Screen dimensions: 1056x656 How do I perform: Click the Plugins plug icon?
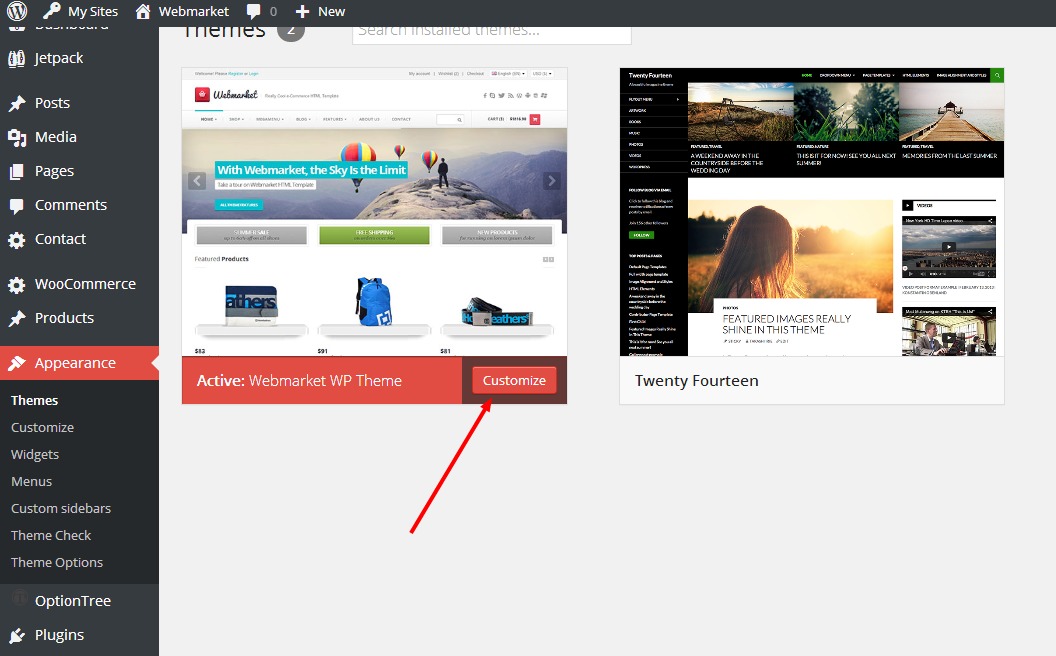tap(17, 636)
